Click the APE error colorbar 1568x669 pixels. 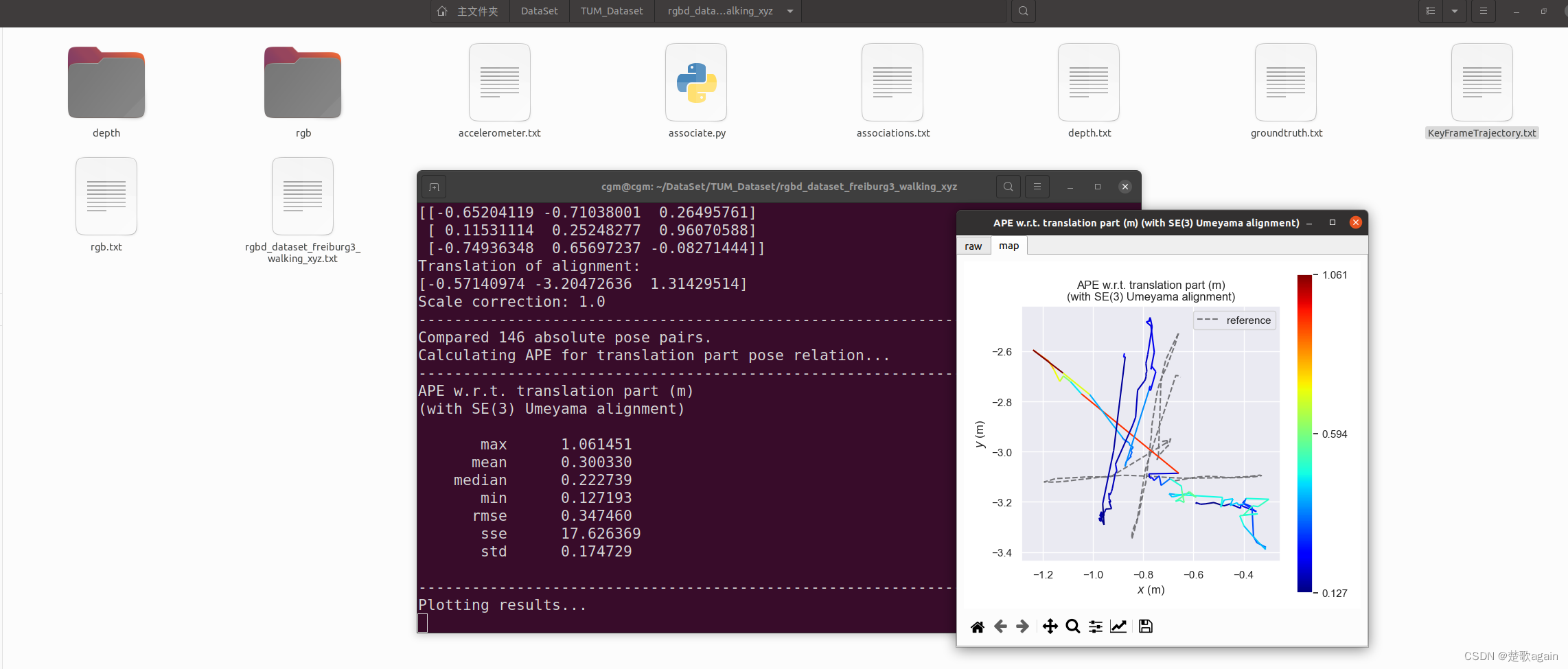point(1304,434)
